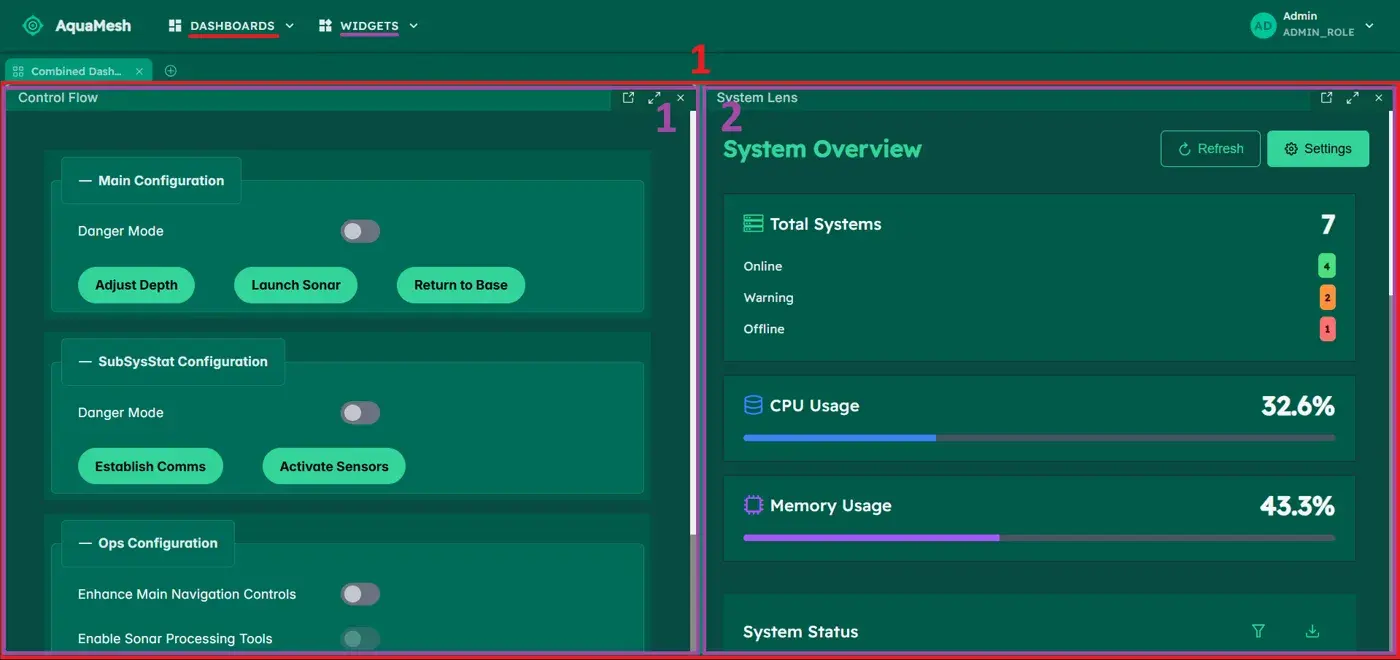This screenshot has width=1400, height=660.
Task: Open System Overview Settings
Action: click(1318, 149)
